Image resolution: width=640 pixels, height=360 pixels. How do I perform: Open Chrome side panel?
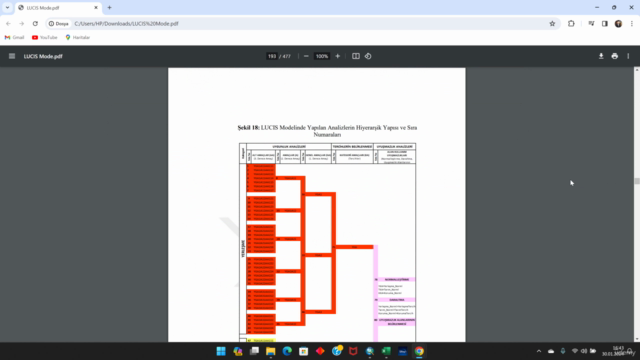coord(605,24)
